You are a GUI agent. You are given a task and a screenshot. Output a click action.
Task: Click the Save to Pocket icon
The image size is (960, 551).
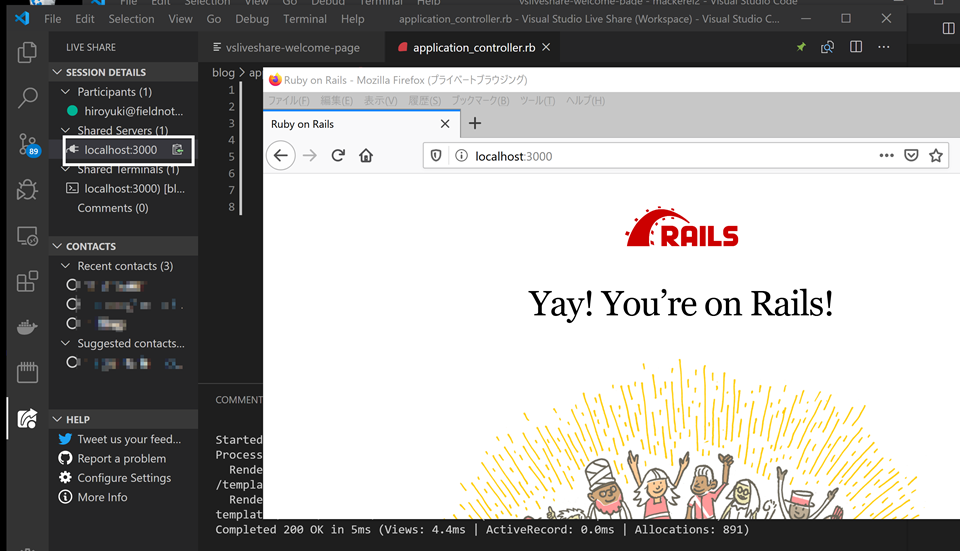click(911, 156)
